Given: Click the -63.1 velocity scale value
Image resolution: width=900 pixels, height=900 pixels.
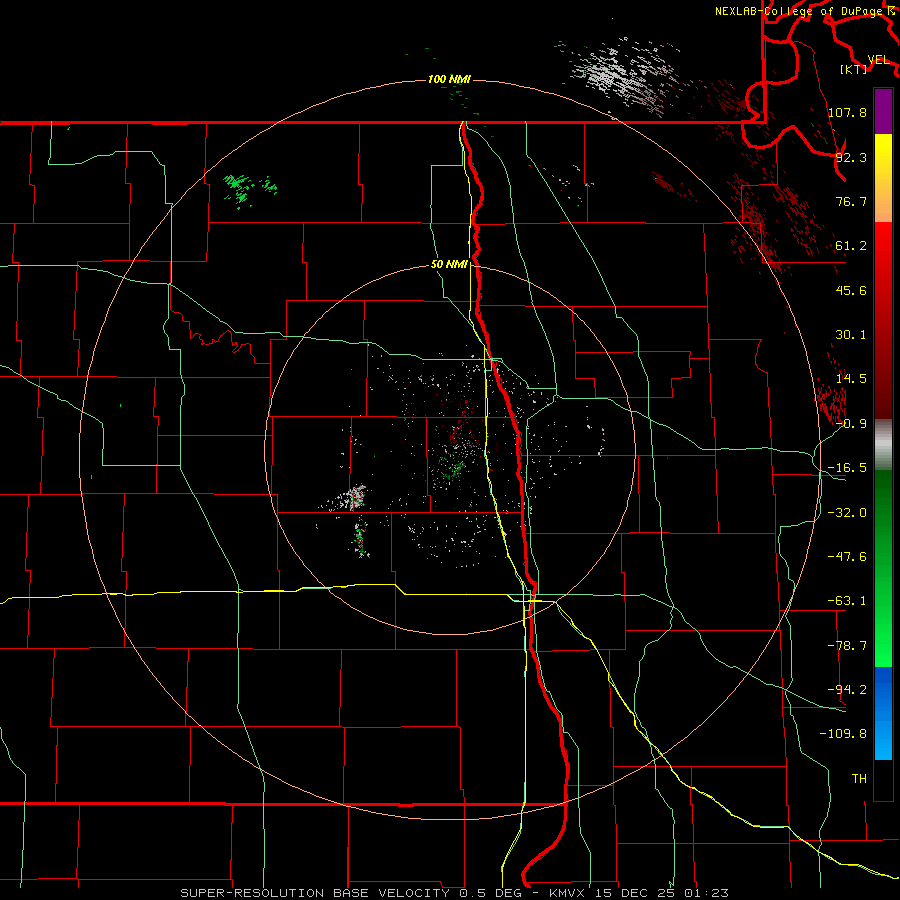Looking at the screenshot, I should click(x=847, y=601).
